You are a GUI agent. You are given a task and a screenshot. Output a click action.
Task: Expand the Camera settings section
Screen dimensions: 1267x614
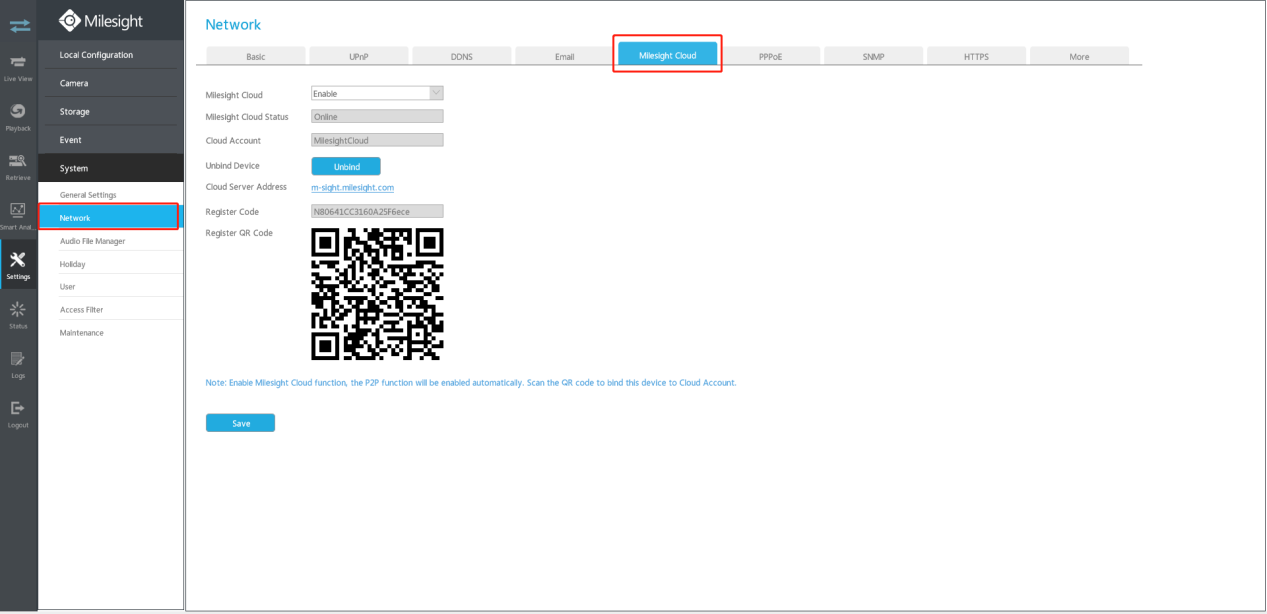[111, 83]
